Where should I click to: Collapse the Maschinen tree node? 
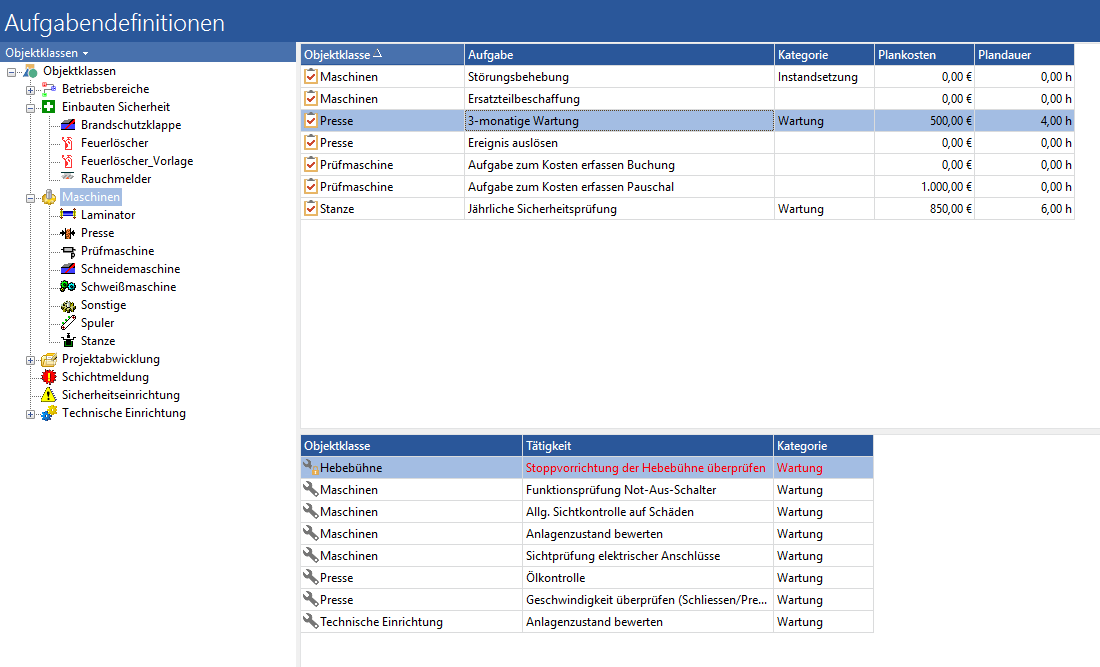click(30, 198)
